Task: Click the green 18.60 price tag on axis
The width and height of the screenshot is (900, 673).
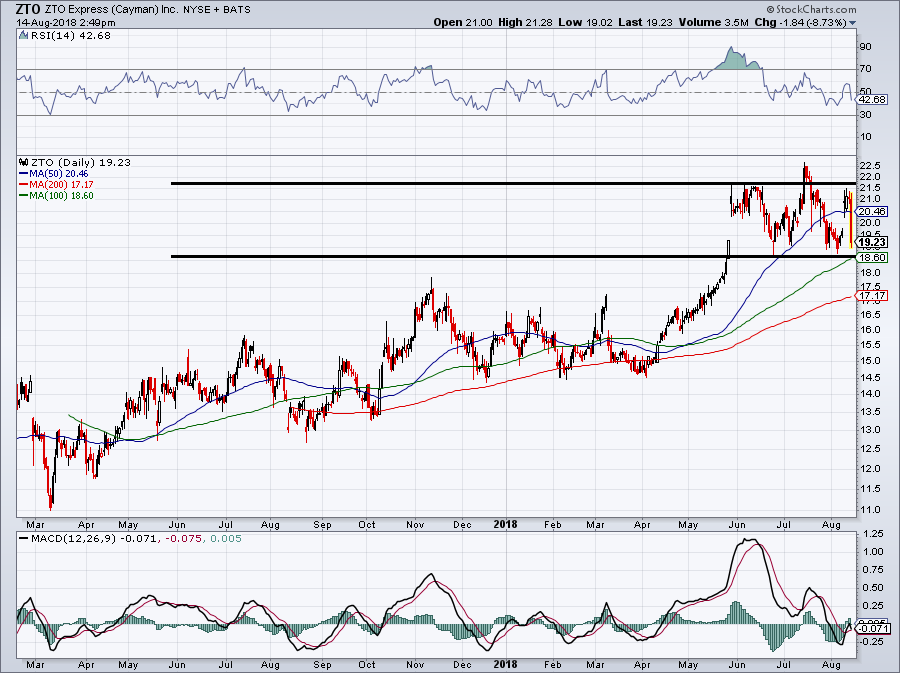Action: click(873, 258)
